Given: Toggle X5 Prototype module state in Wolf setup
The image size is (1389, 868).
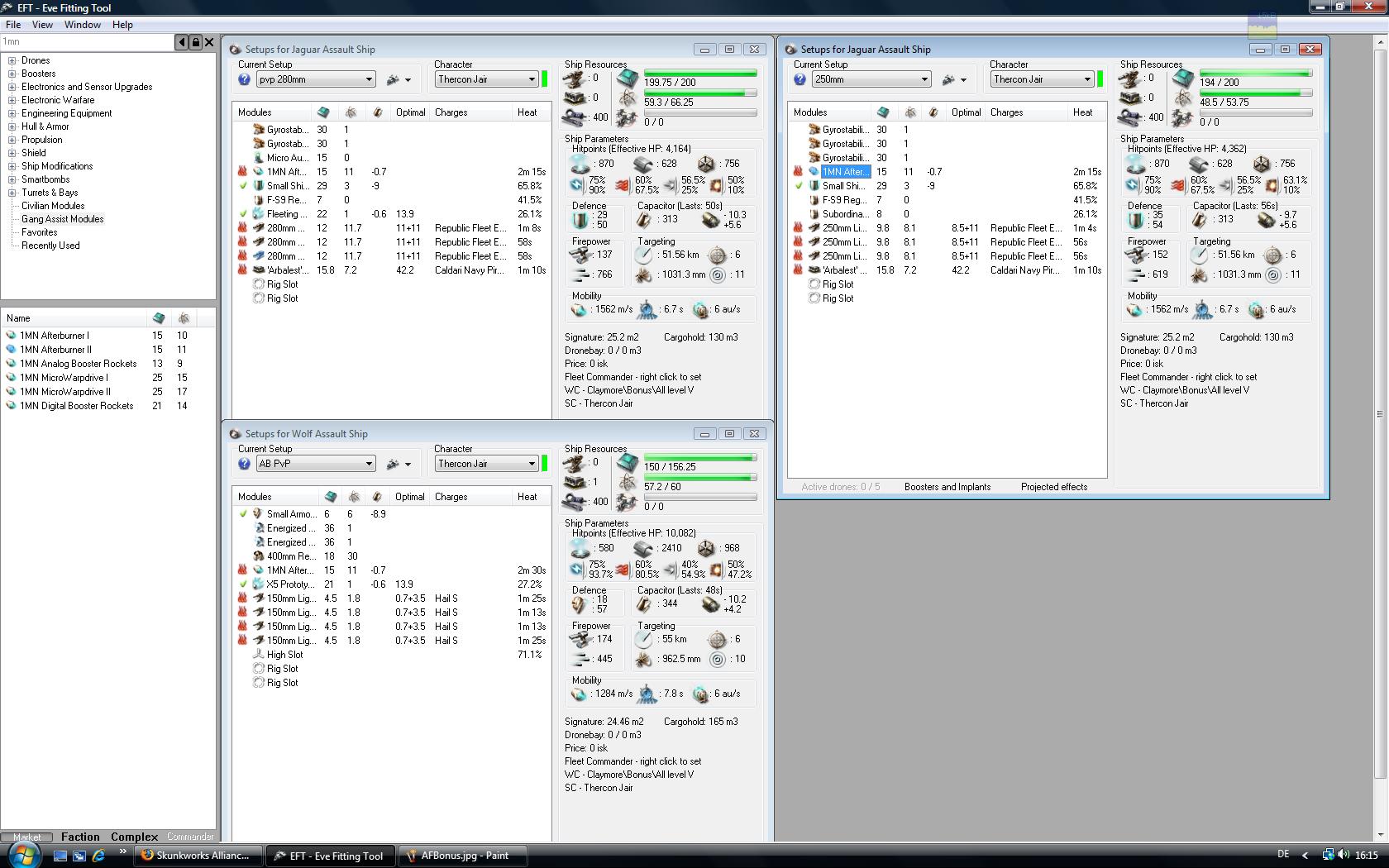Looking at the screenshot, I should pyautogui.click(x=242, y=584).
